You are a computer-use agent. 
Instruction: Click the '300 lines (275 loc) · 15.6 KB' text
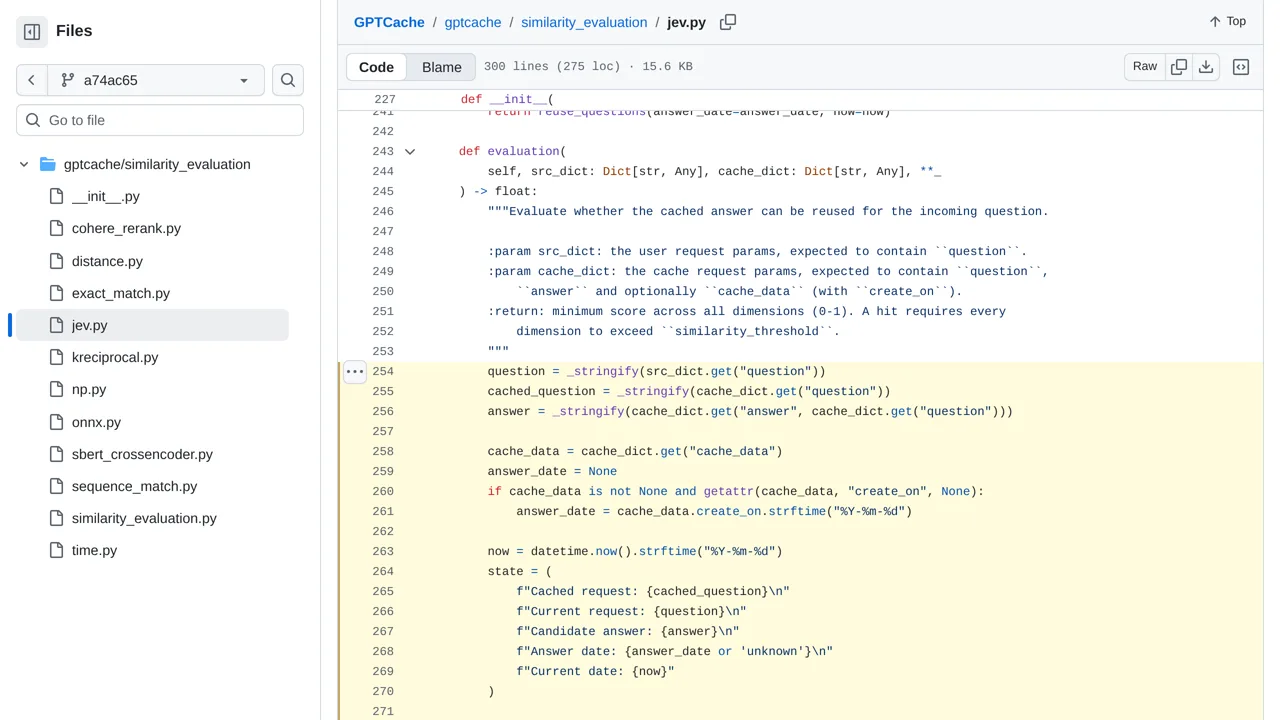[588, 67]
